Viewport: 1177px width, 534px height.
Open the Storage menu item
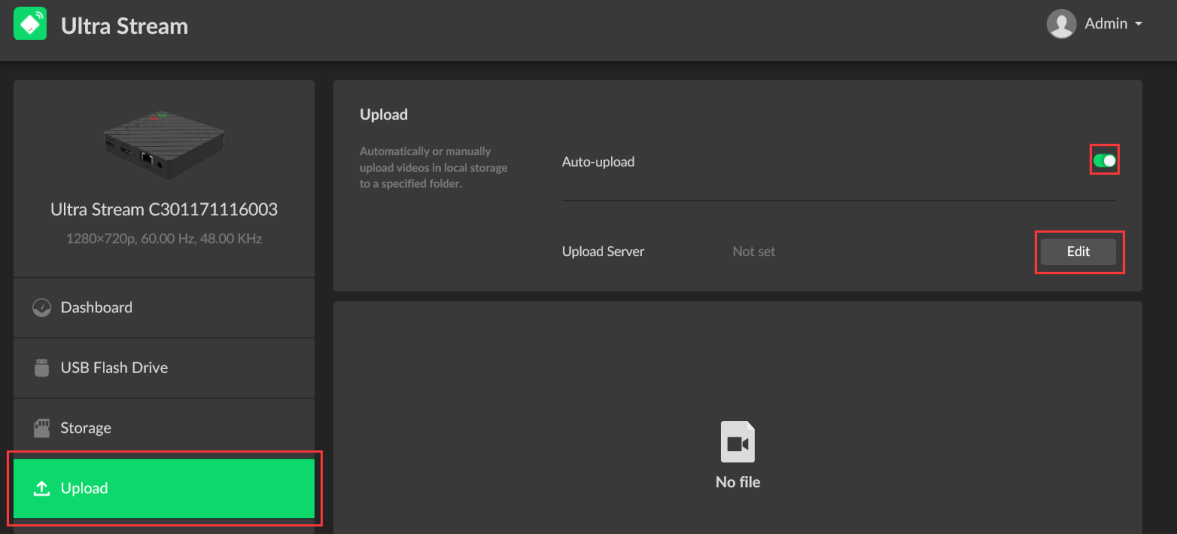[164, 428]
